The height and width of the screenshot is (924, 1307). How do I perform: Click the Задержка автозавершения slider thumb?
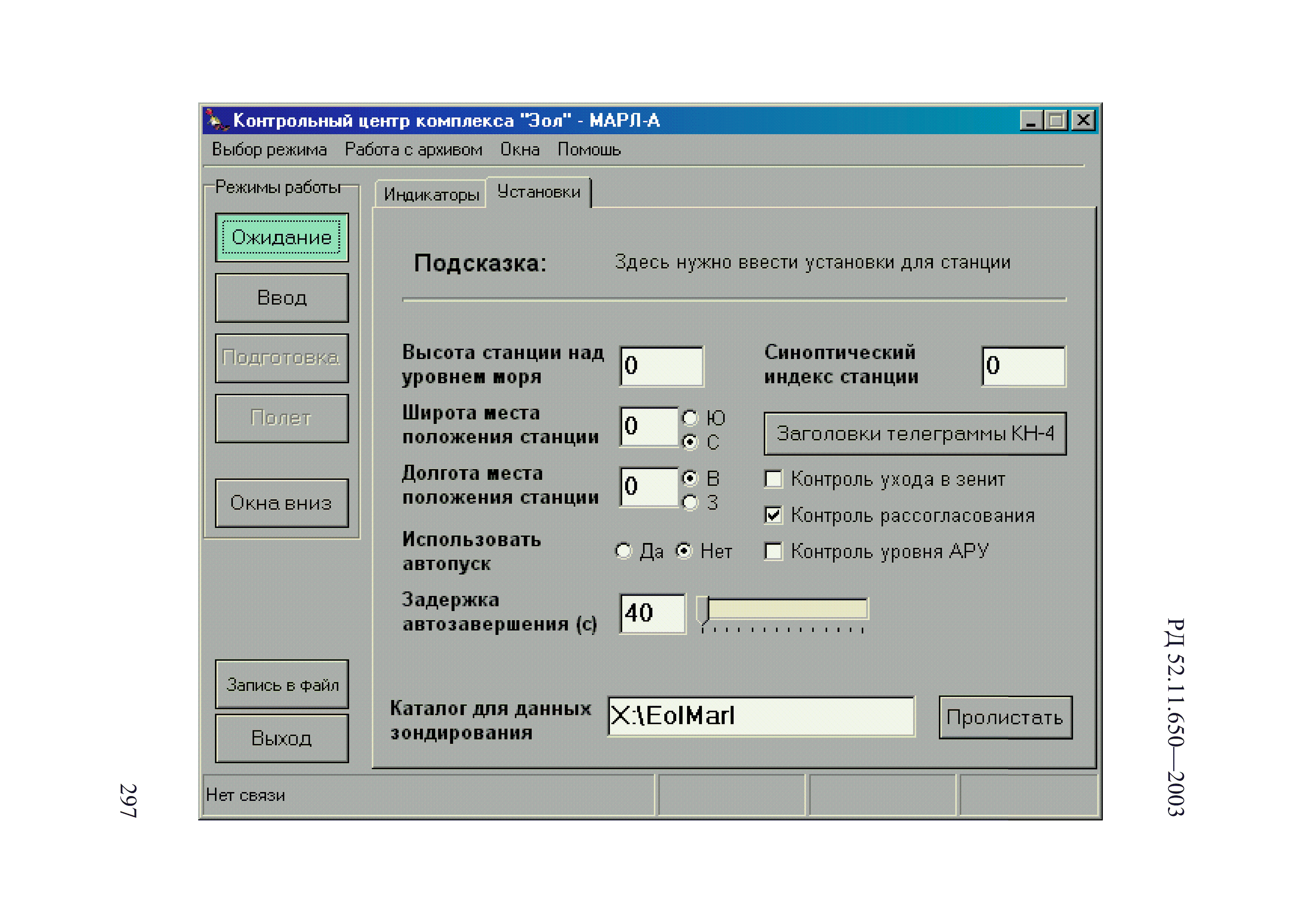pyautogui.click(x=702, y=611)
